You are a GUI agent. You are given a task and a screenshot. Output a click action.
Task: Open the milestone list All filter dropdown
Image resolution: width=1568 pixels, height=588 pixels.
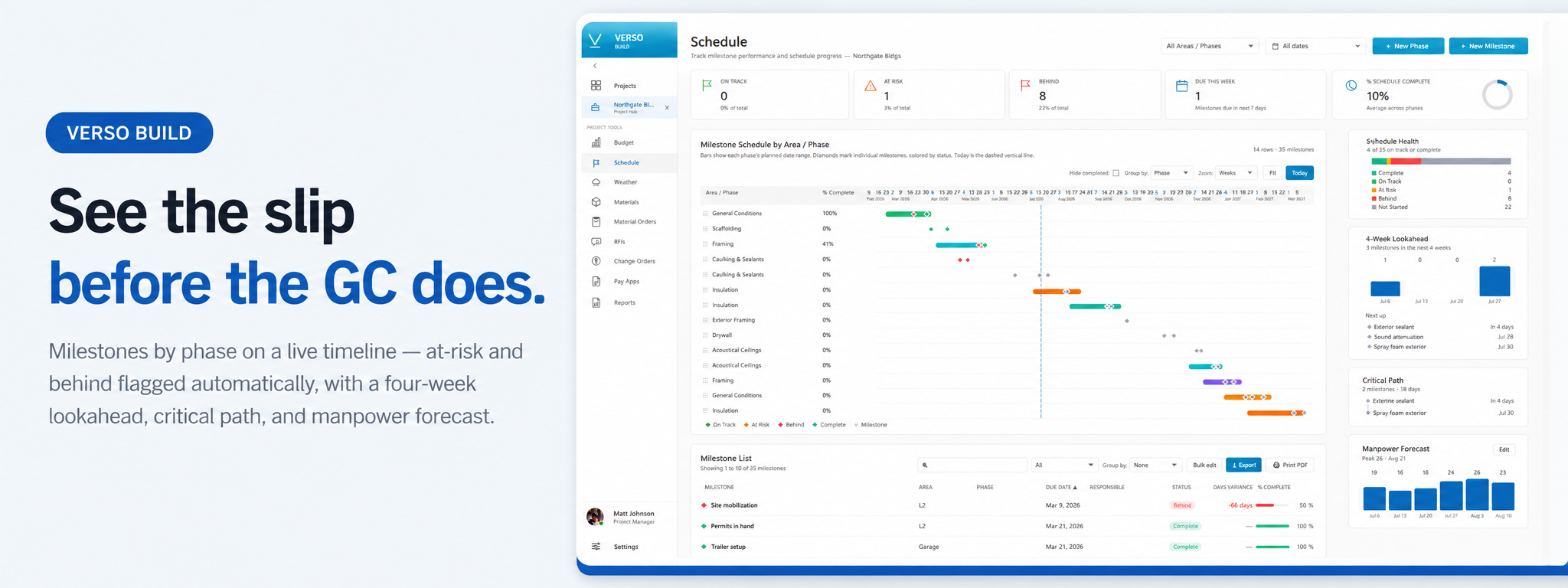[x=1064, y=465]
